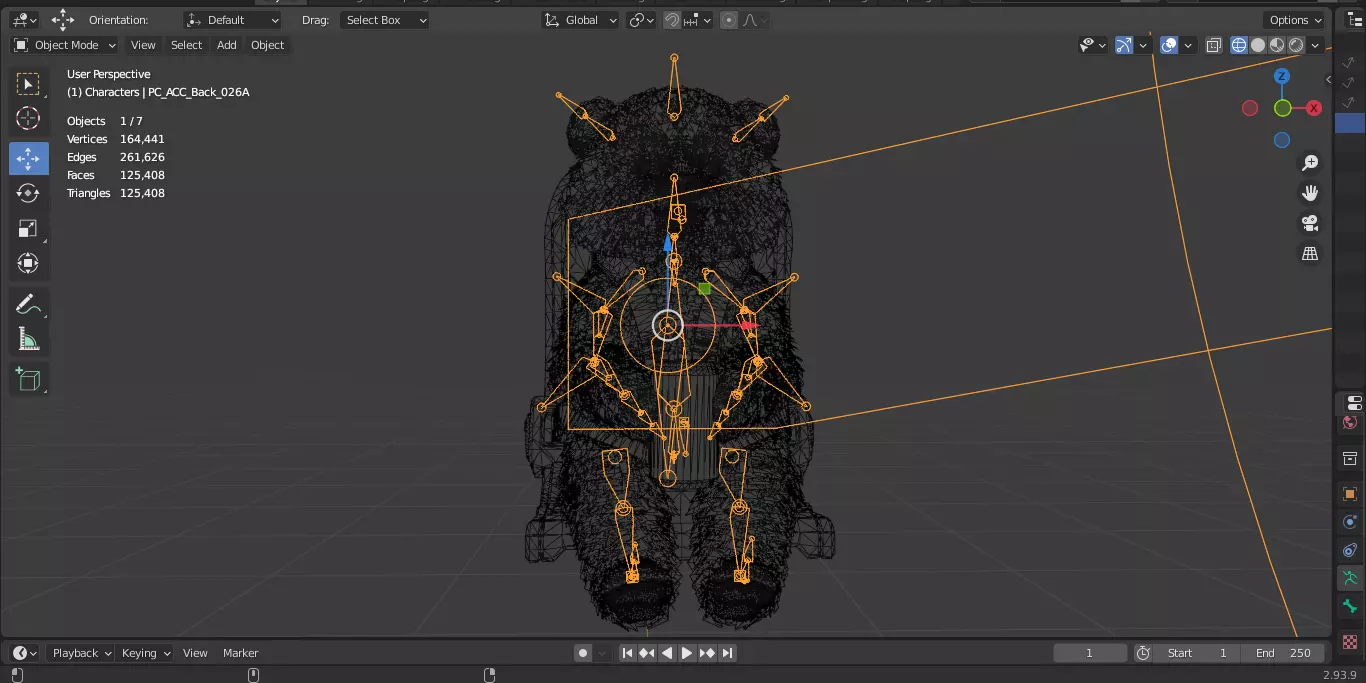Open Texture properties checker tab
The width and height of the screenshot is (1366, 683).
(x=1350, y=641)
